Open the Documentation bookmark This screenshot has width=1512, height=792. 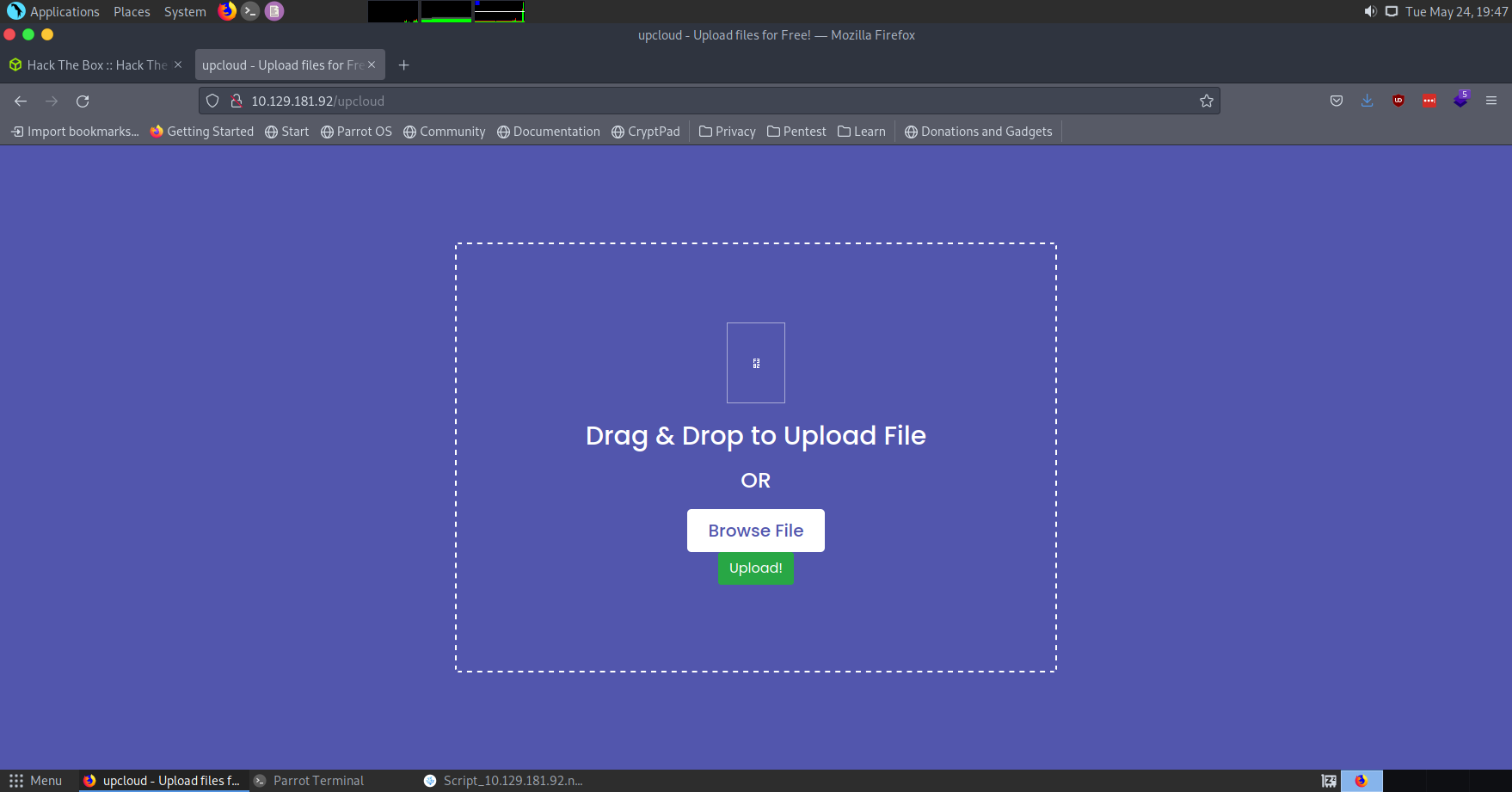pyautogui.click(x=549, y=132)
